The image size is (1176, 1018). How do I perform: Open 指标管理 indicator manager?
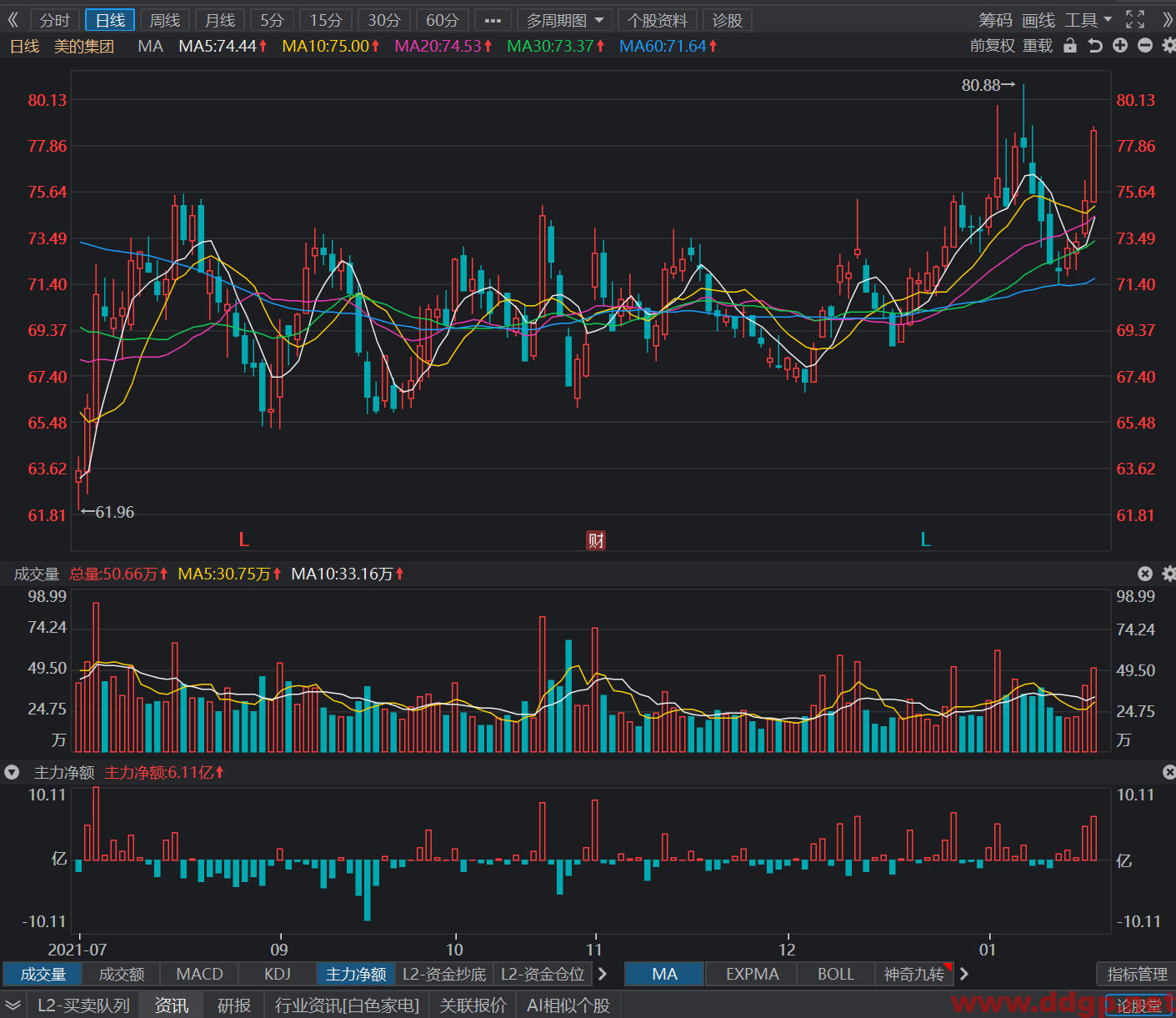pyautogui.click(x=1137, y=974)
